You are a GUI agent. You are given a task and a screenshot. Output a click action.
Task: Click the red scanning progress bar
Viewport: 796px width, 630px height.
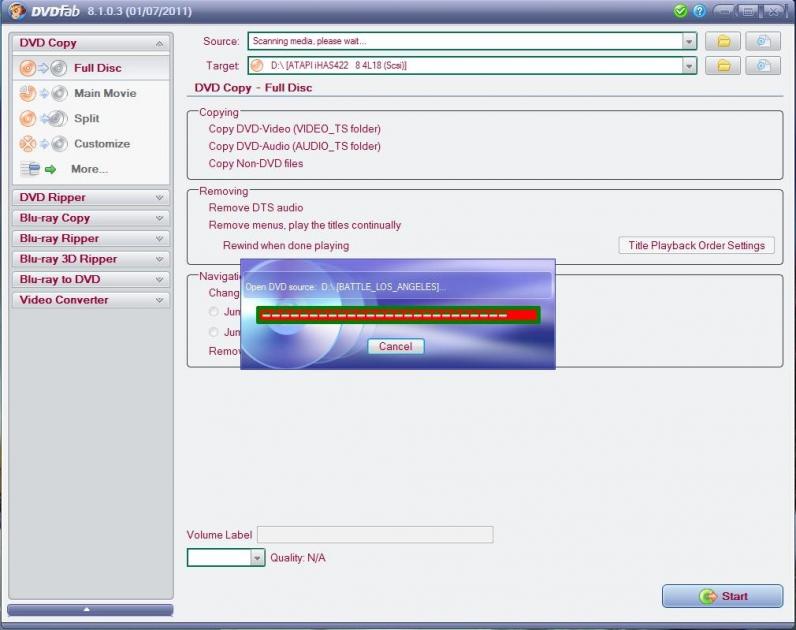[398, 315]
